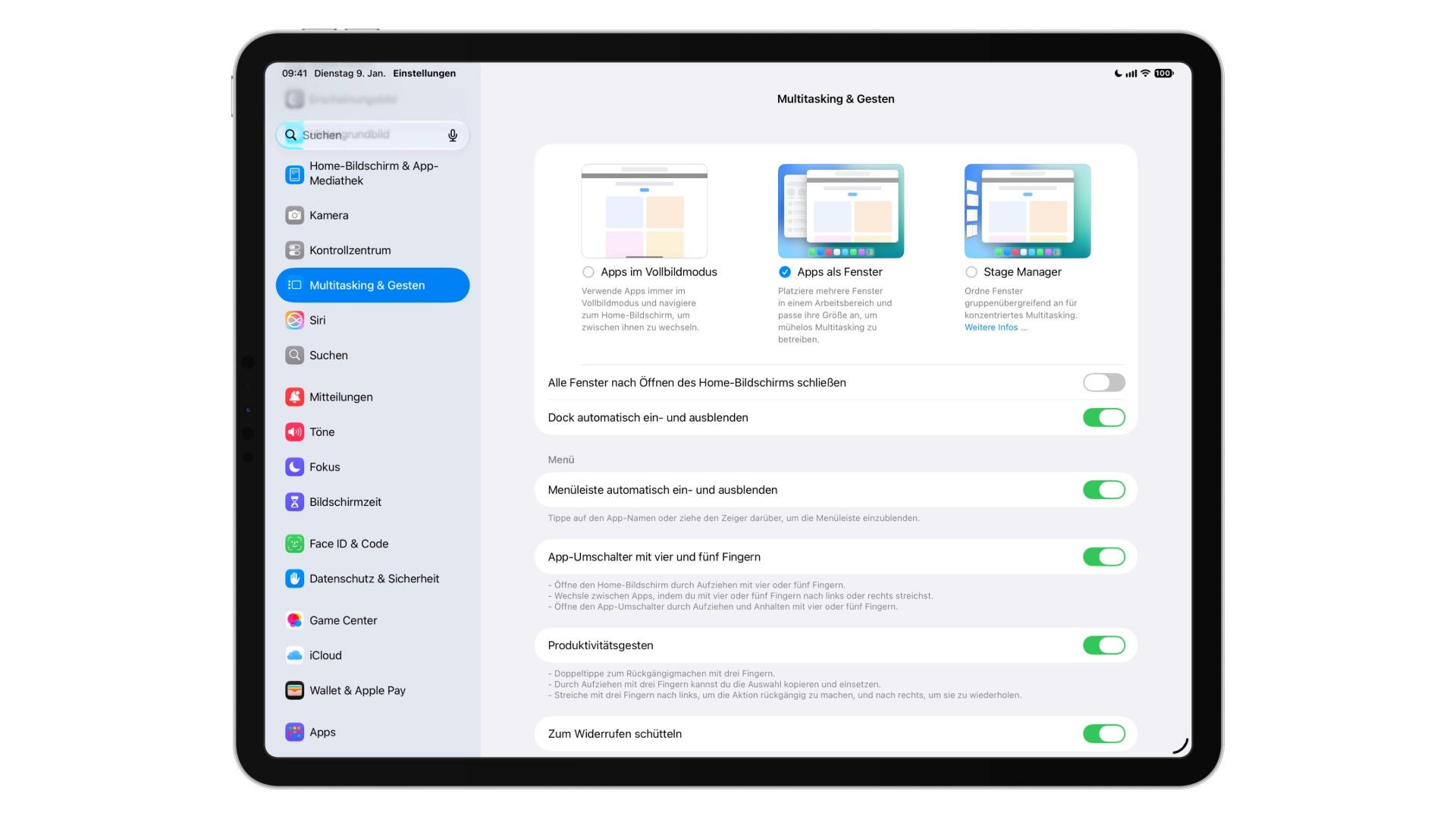Click the Game Center icon
Viewport: 1456px width, 819px height.
[294, 620]
